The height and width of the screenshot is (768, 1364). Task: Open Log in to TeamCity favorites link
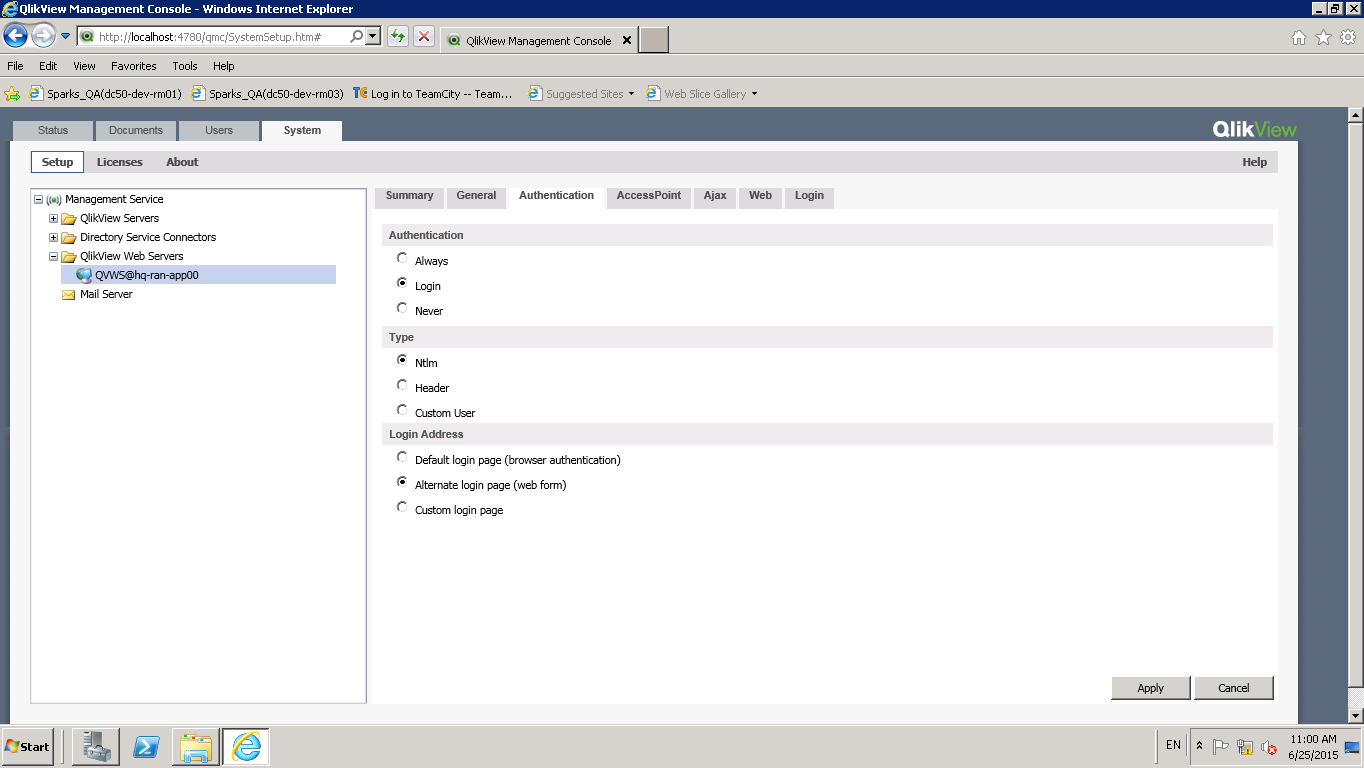pos(433,94)
